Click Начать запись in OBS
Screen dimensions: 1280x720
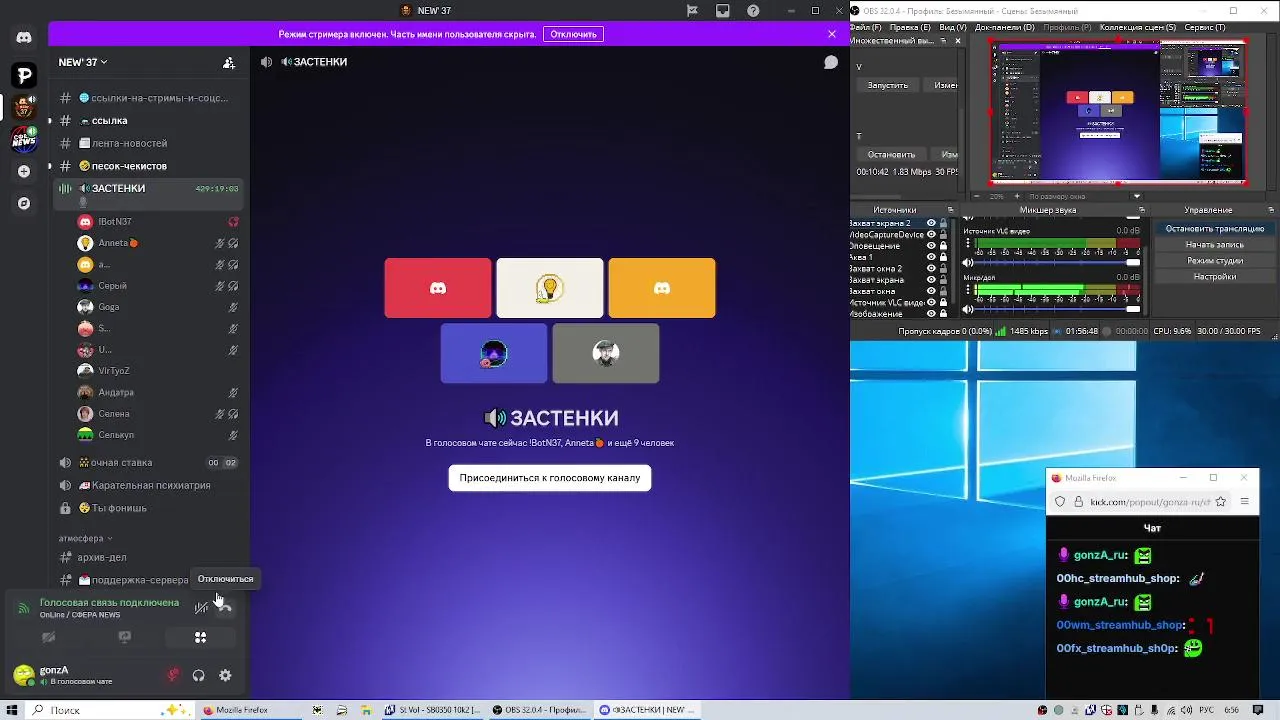pyautogui.click(x=1214, y=245)
